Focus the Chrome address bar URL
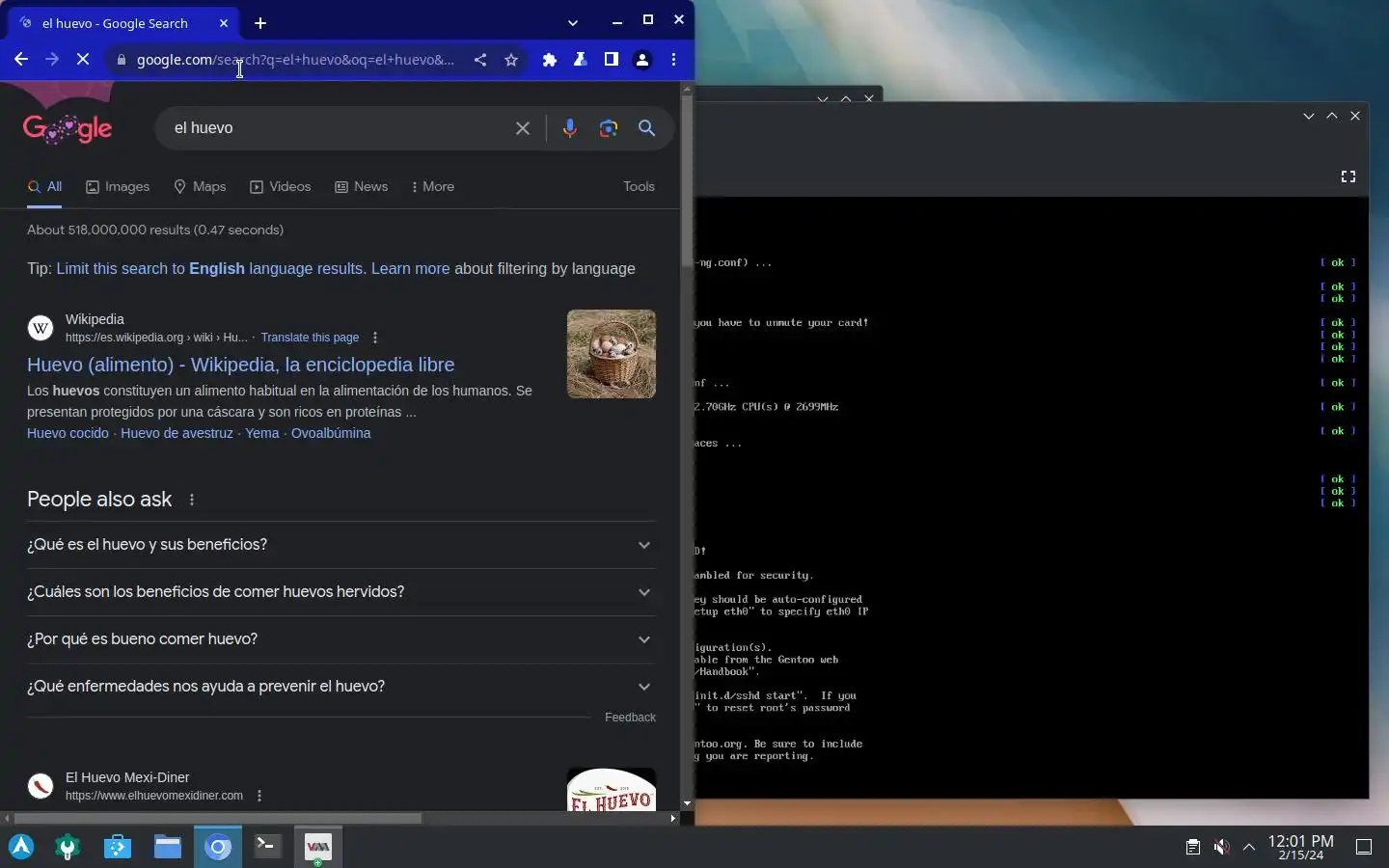Image resolution: width=1389 pixels, height=868 pixels. point(295,60)
